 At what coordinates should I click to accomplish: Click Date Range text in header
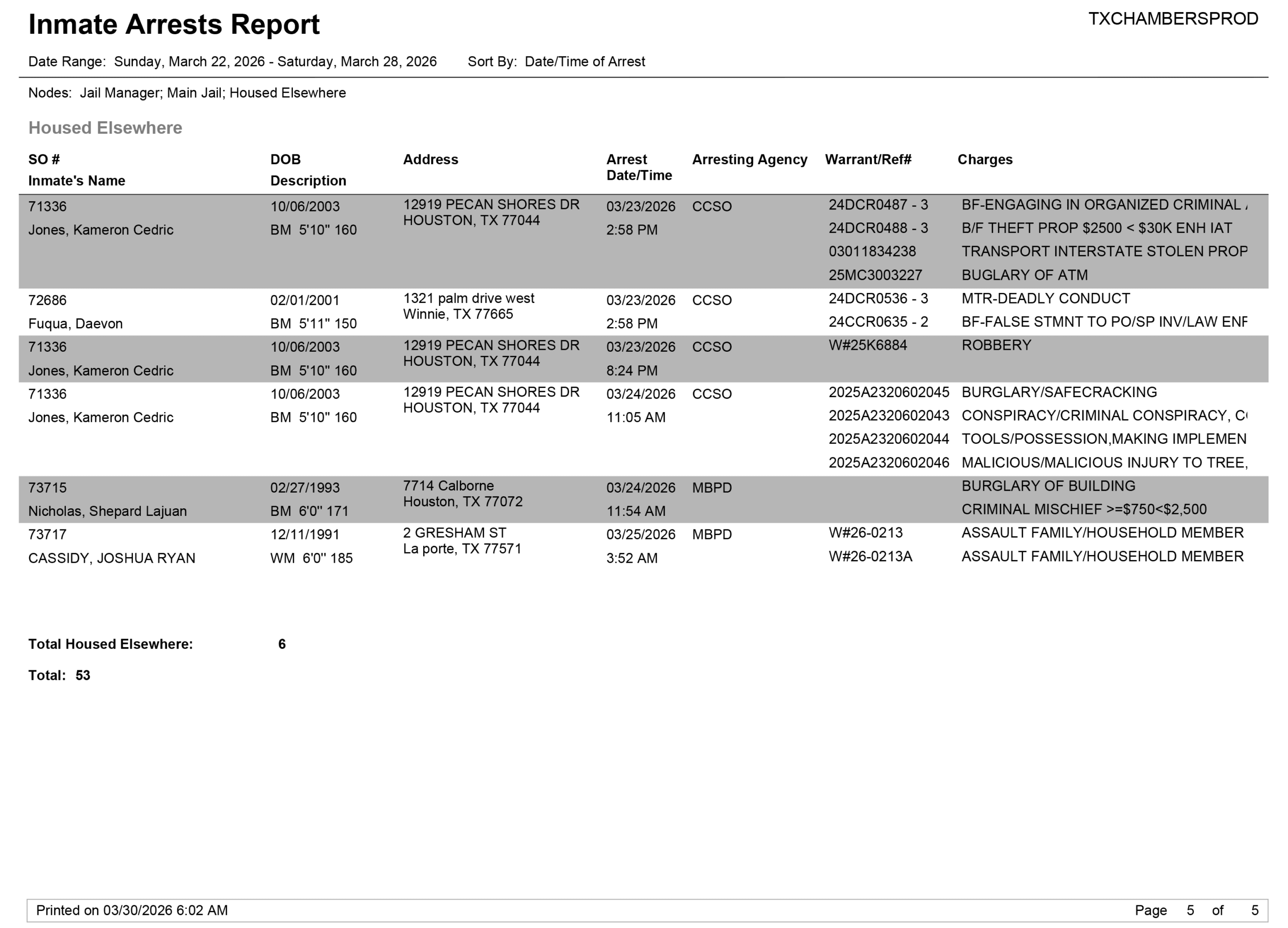(232, 61)
